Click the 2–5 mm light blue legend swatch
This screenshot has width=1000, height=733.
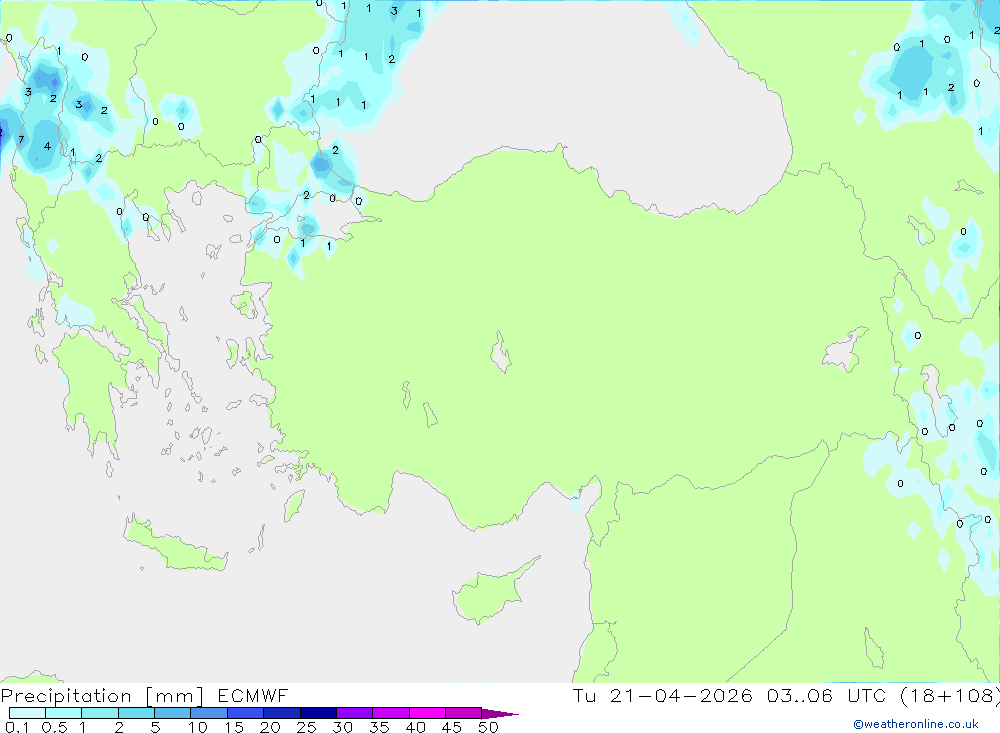pos(136,713)
